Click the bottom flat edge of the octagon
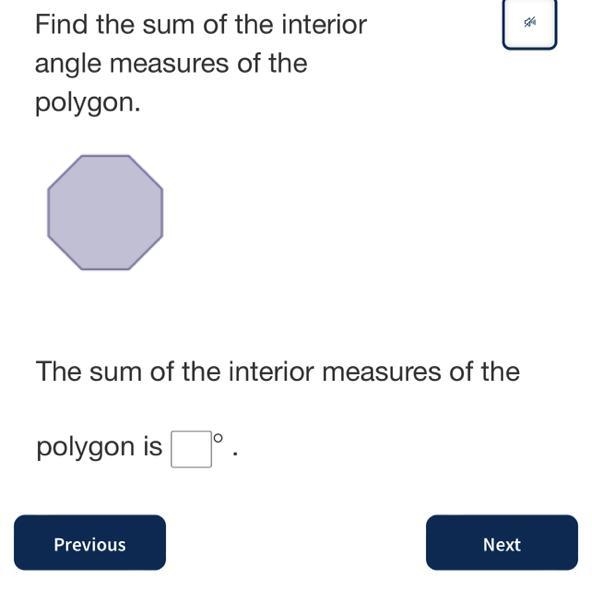The image size is (592, 593). click(x=105, y=269)
